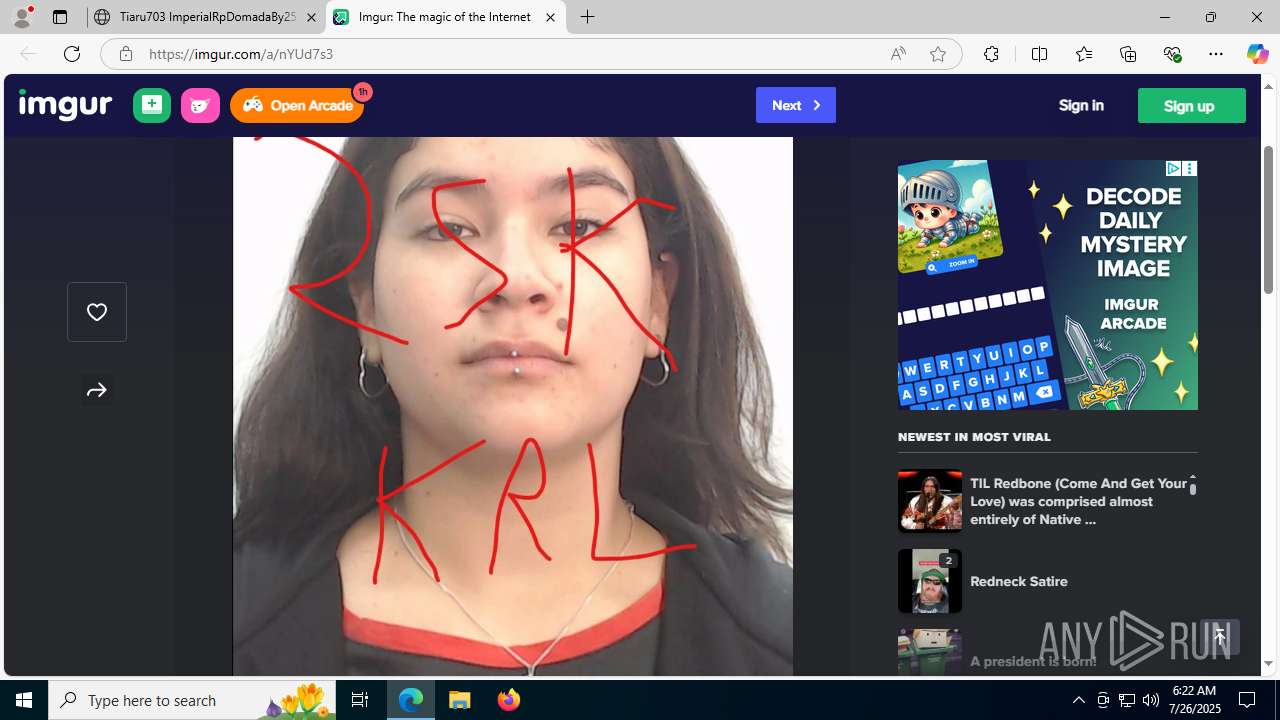1280x720 pixels.
Task: Open the Imgur Arcade
Action: (x=297, y=105)
